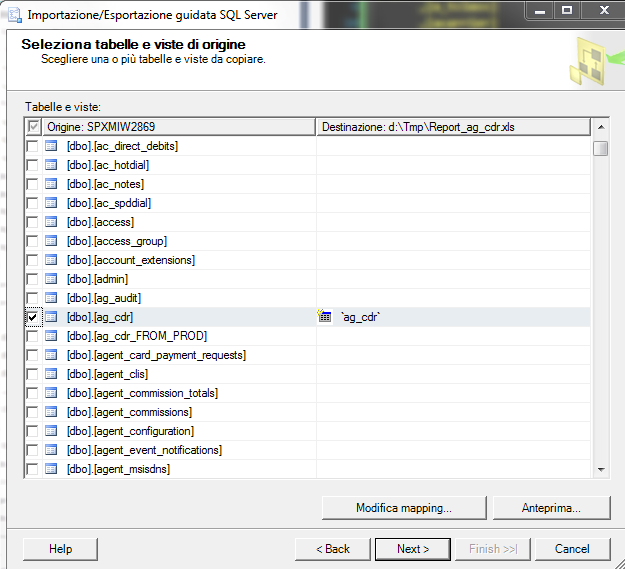Check the ac_notes table checkbox

coord(32,184)
